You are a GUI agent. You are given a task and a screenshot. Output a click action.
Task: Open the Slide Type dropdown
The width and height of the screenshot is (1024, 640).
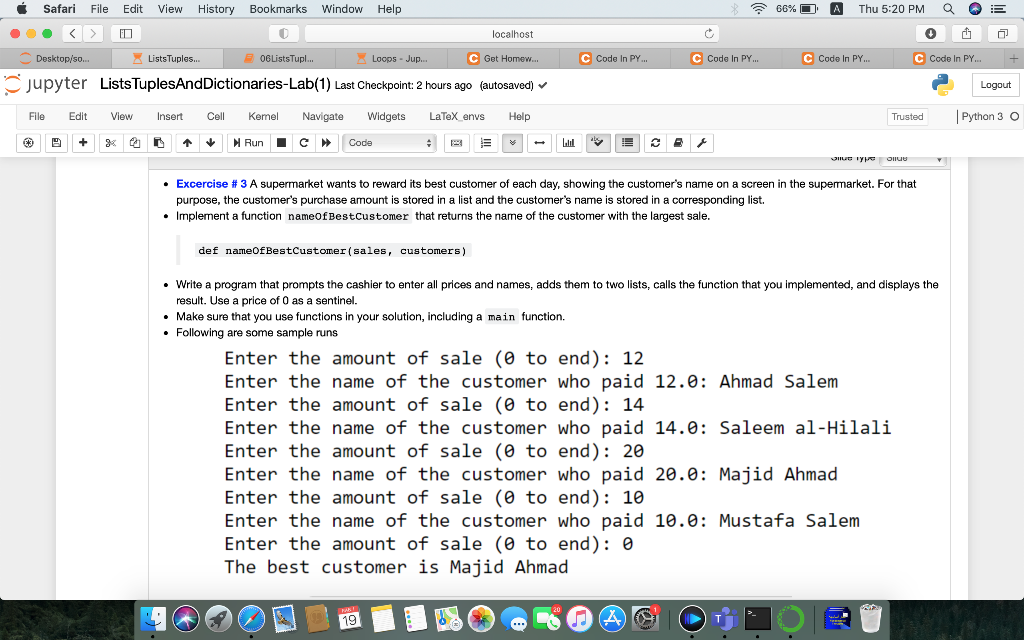click(912, 159)
